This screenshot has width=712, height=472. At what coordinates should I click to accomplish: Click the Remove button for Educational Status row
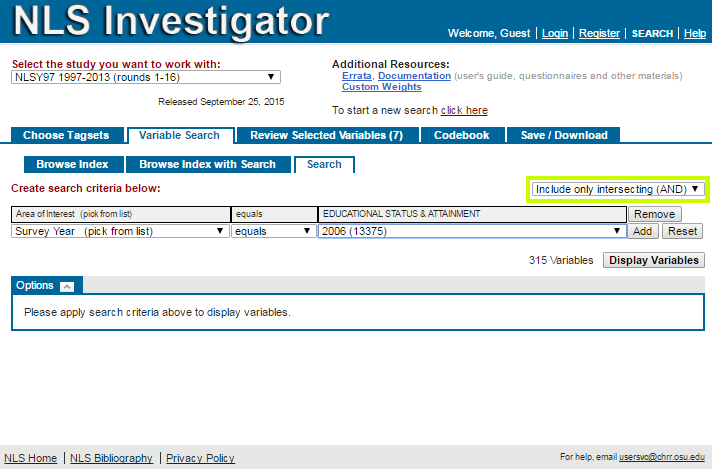(x=654, y=214)
